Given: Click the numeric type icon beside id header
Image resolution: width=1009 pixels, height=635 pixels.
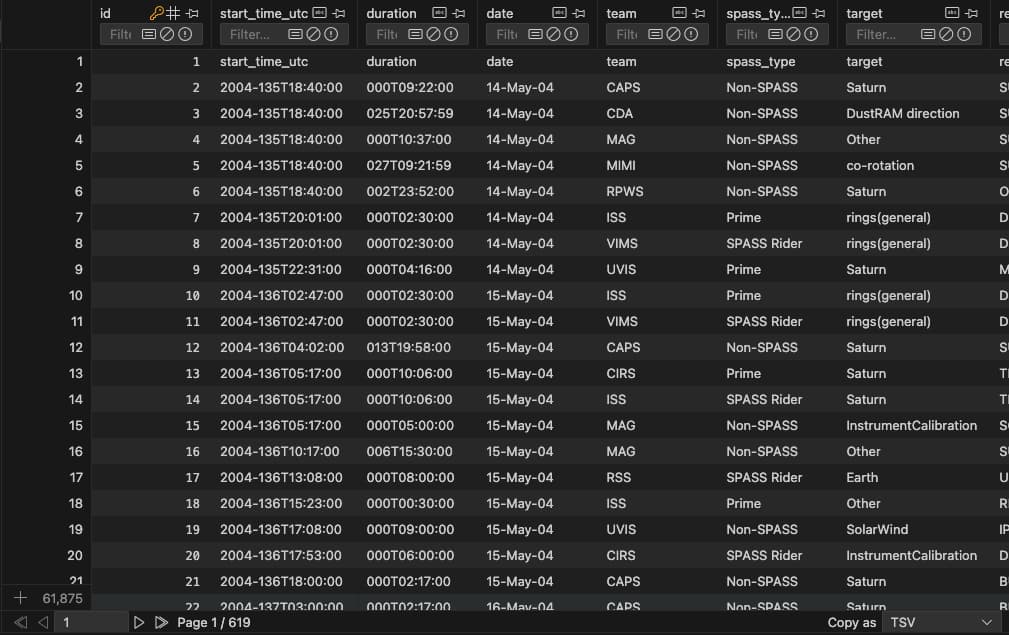Looking at the screenshot, I should [x=173, y=13].
